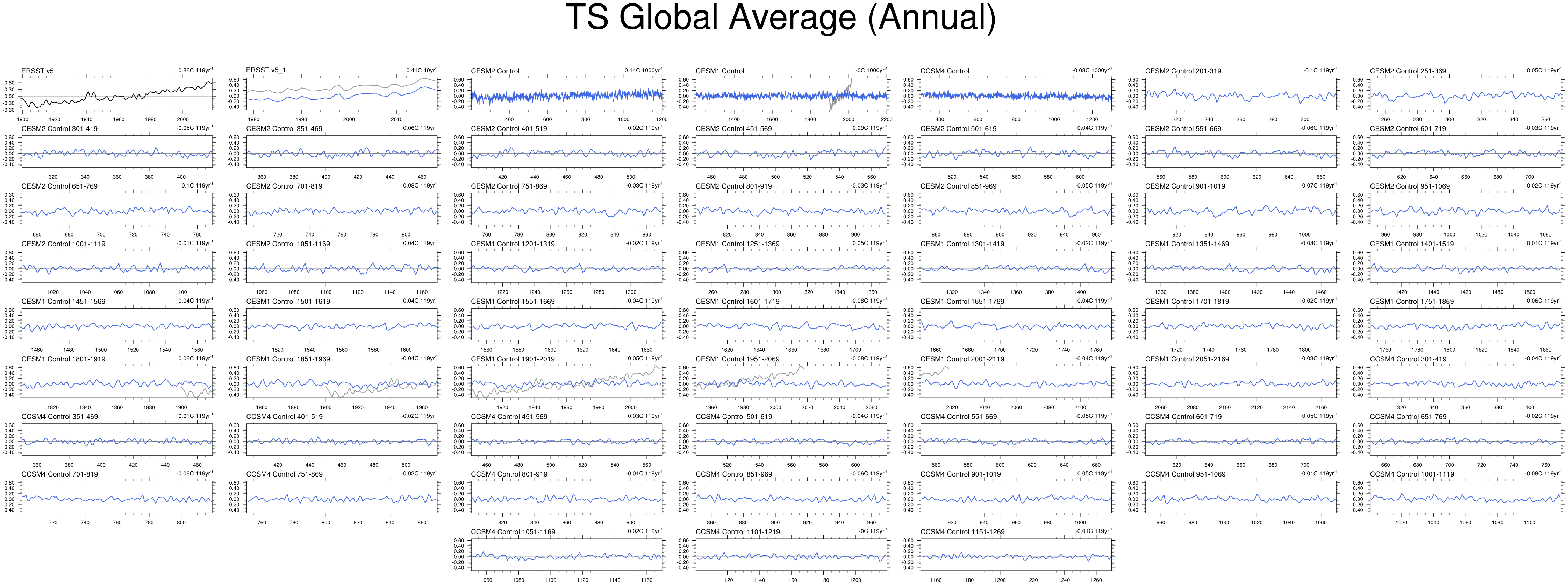Open the CESM1 Control 2001-2119 plot
This screenshot has width=1568, height=585.
click(1016, 381)
